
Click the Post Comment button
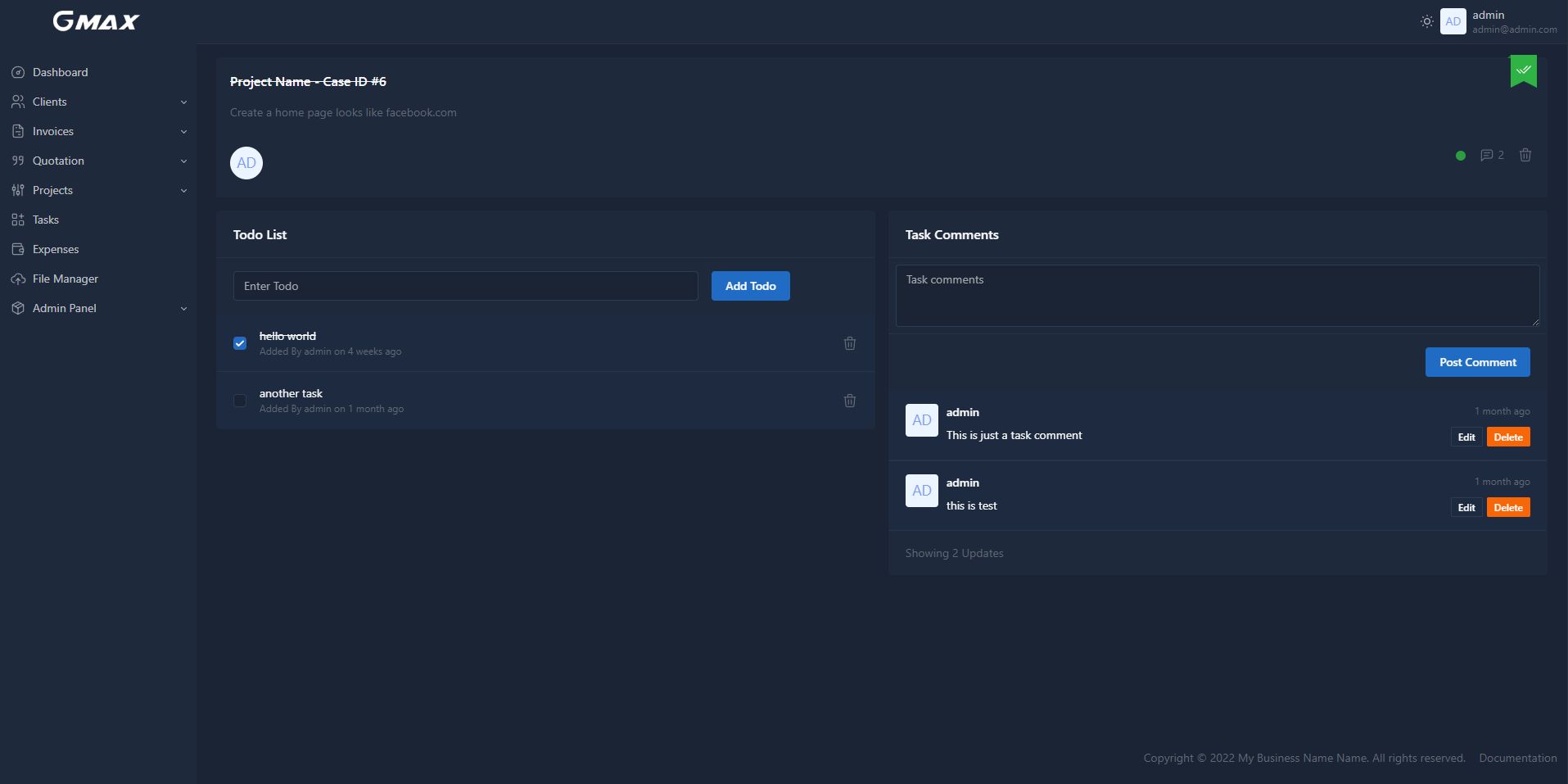point(1478,362)
